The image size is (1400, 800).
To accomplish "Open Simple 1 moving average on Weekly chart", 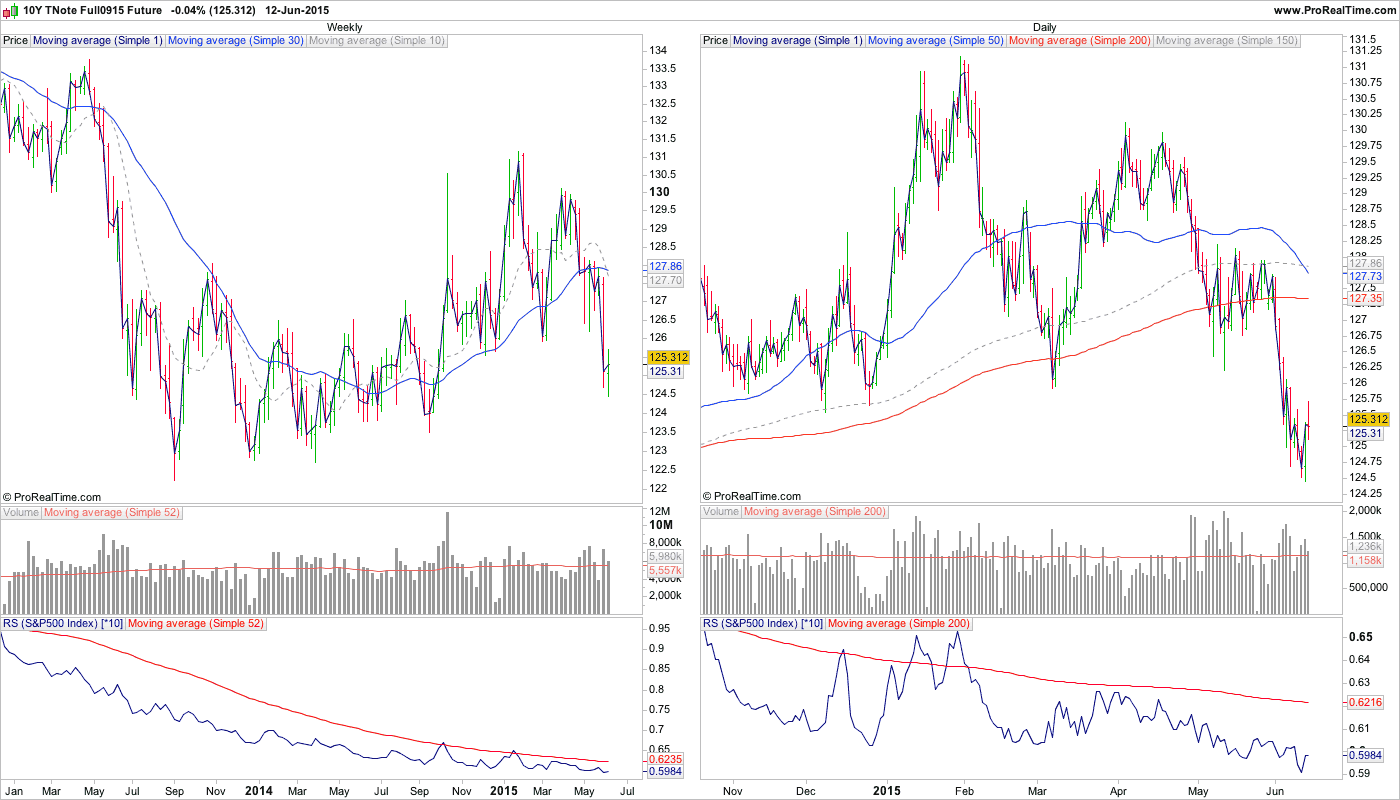I will 98,41.
